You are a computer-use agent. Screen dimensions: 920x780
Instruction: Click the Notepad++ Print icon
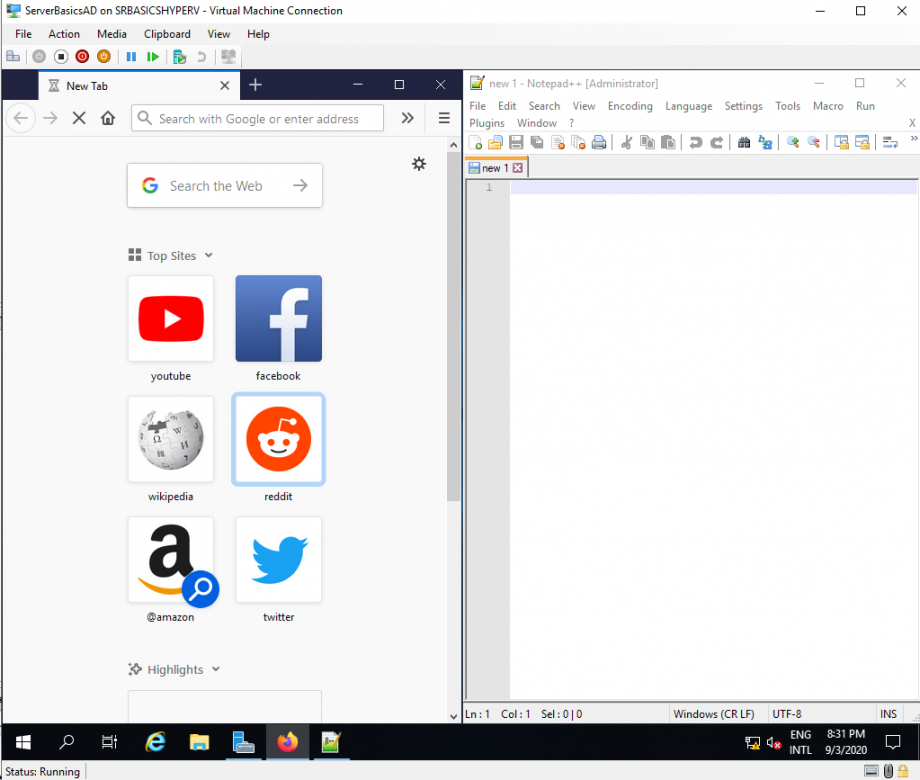[x=599, y=143]
